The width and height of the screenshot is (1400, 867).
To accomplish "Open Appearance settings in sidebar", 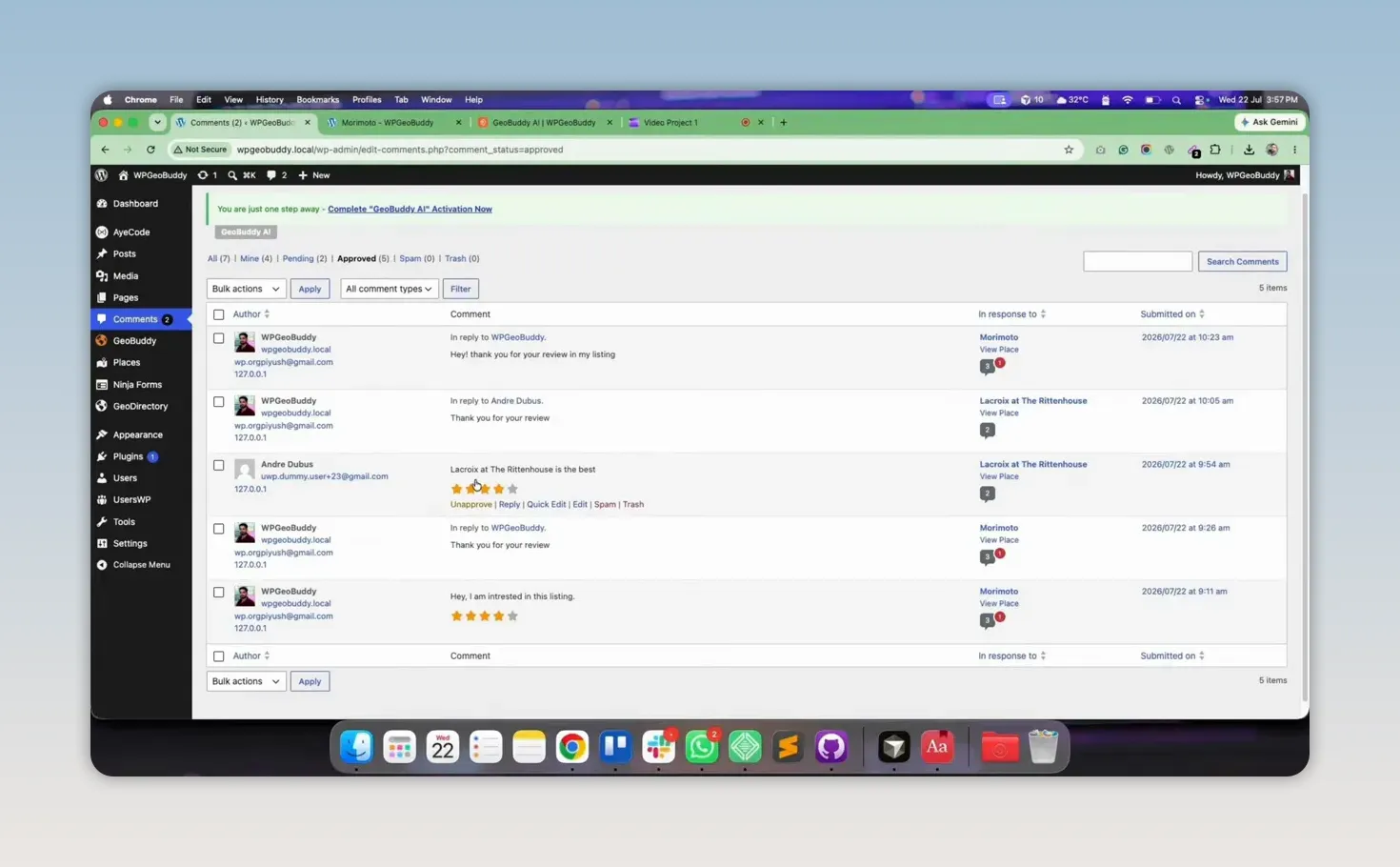I will pos(137,435).
